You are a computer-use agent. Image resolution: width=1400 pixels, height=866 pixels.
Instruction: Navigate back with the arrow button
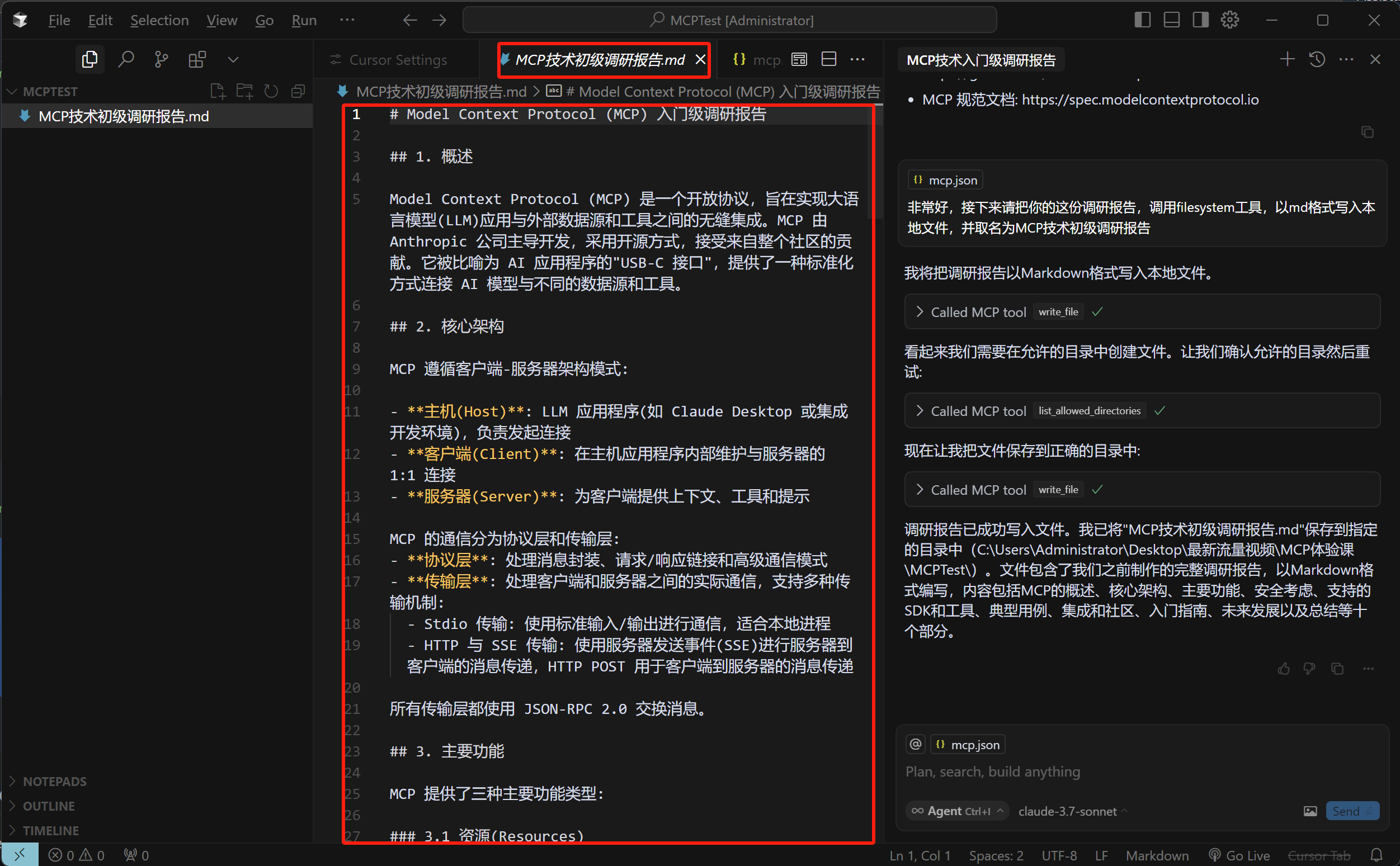click(409, 20)
